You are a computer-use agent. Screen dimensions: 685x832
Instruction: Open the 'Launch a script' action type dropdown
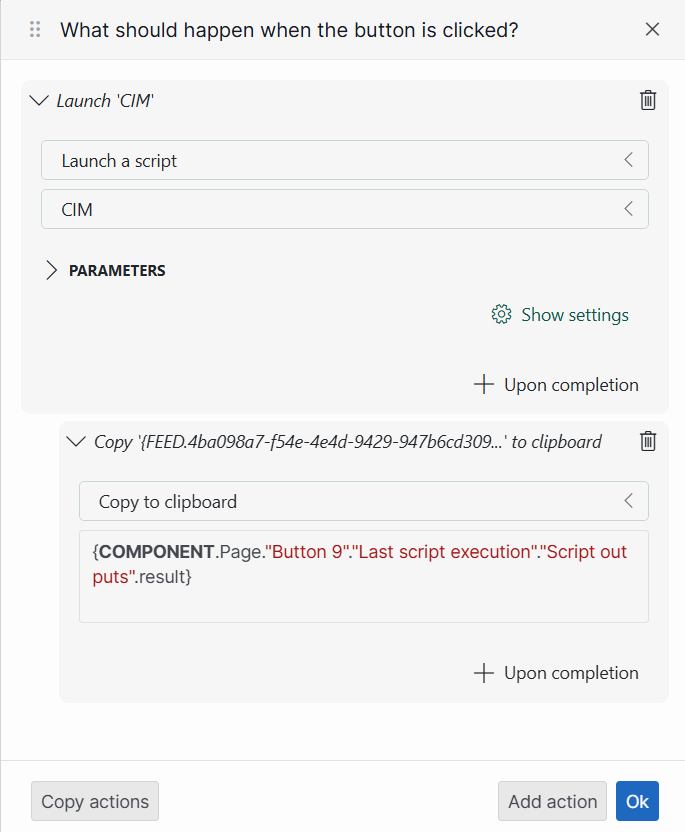(x=344, y=160)
